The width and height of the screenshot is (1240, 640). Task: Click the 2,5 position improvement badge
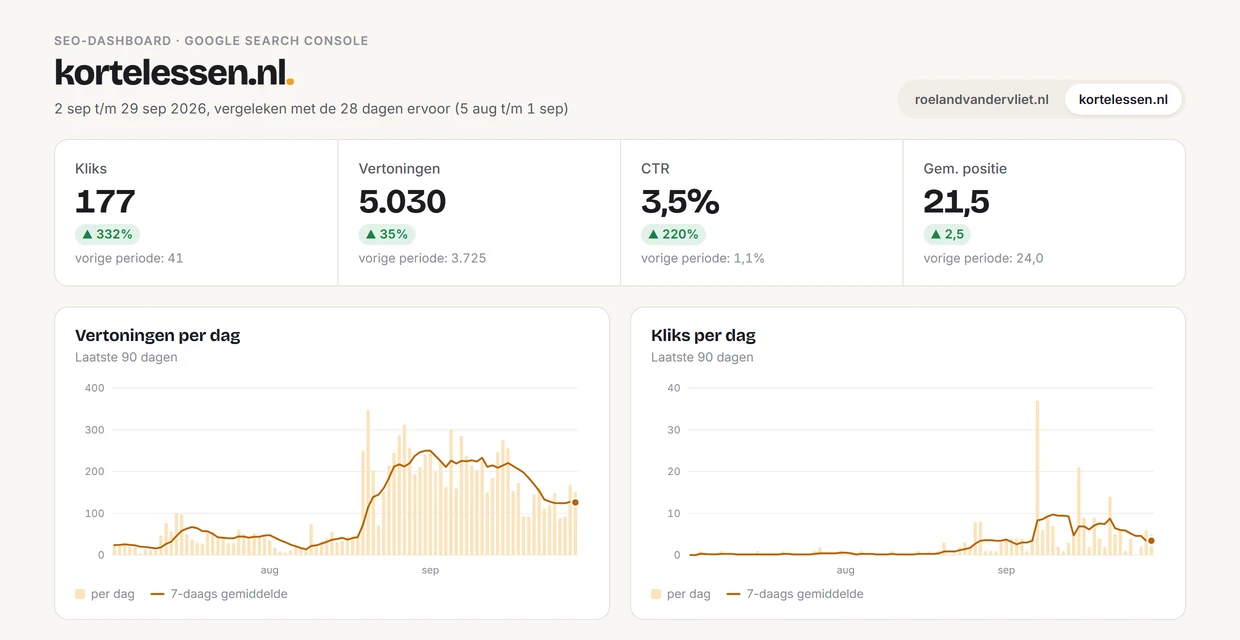947,234
